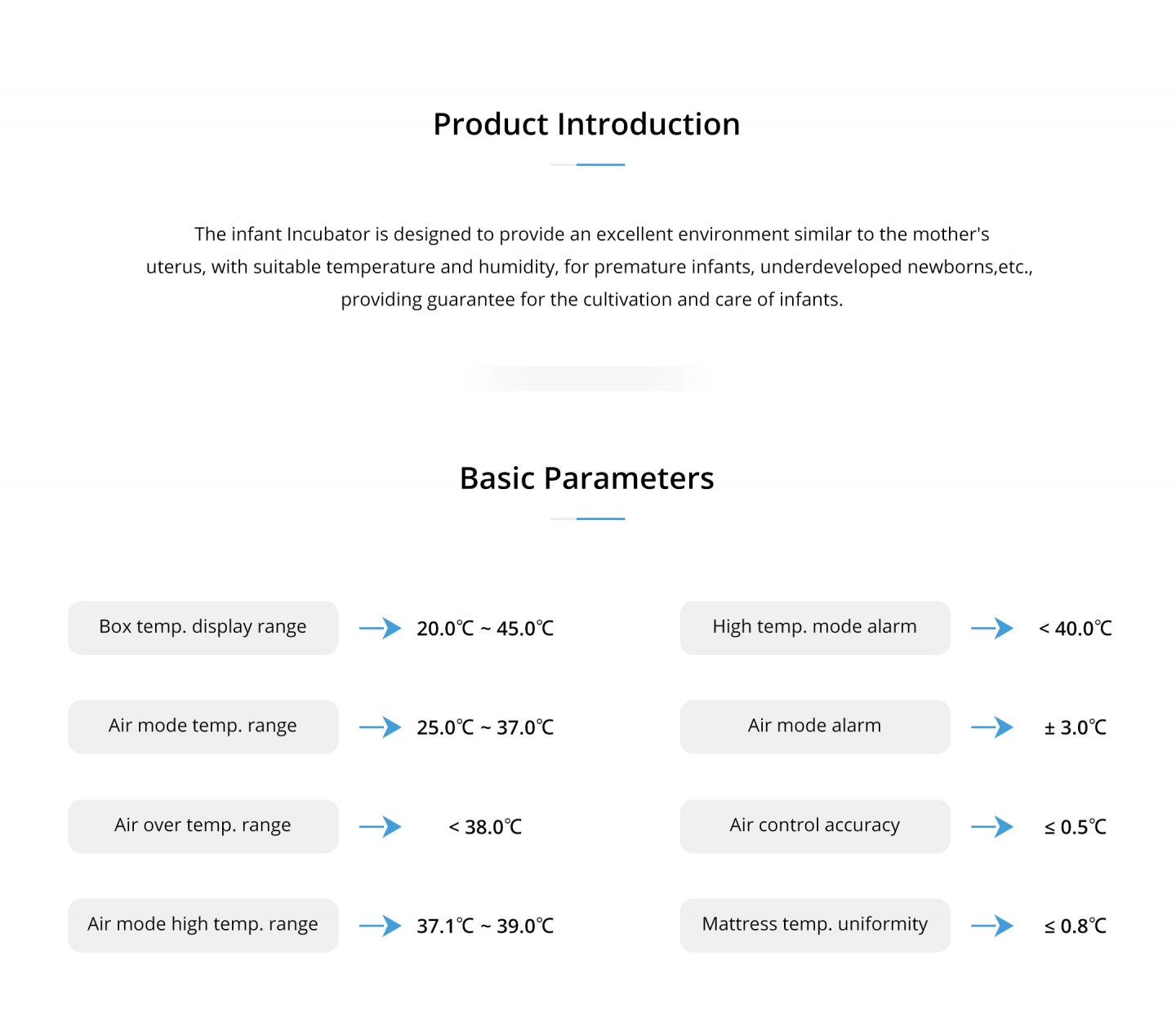The width and height of the screenshot is (1176, 1009).
Task: Click the arrow next to High temp. mode alarm
Action: (x=992, y=628)
